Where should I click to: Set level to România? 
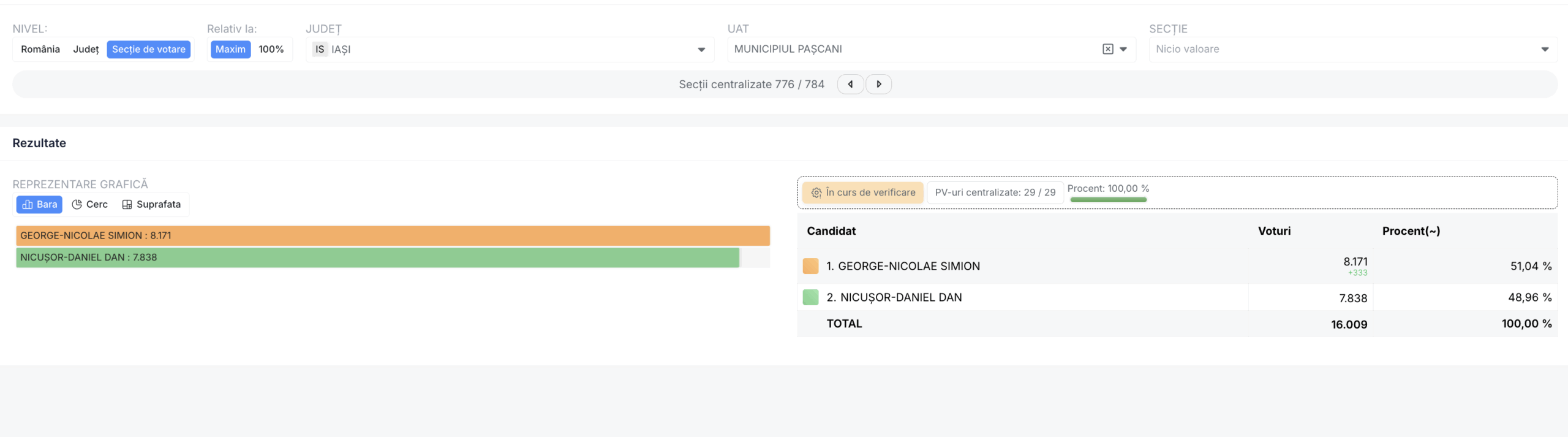click(x=40, y=49)
